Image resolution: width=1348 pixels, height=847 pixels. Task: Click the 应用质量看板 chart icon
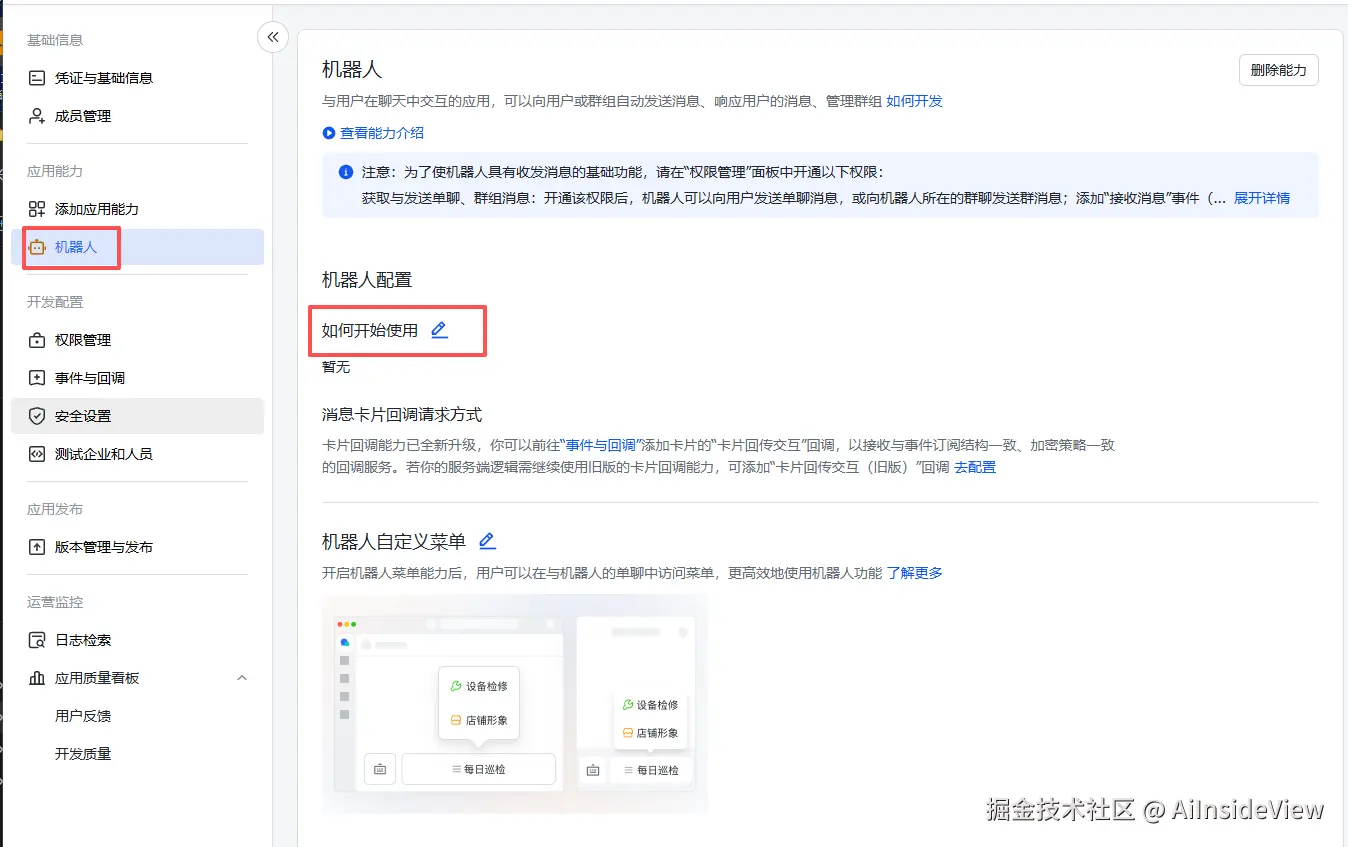pos(37,678)
